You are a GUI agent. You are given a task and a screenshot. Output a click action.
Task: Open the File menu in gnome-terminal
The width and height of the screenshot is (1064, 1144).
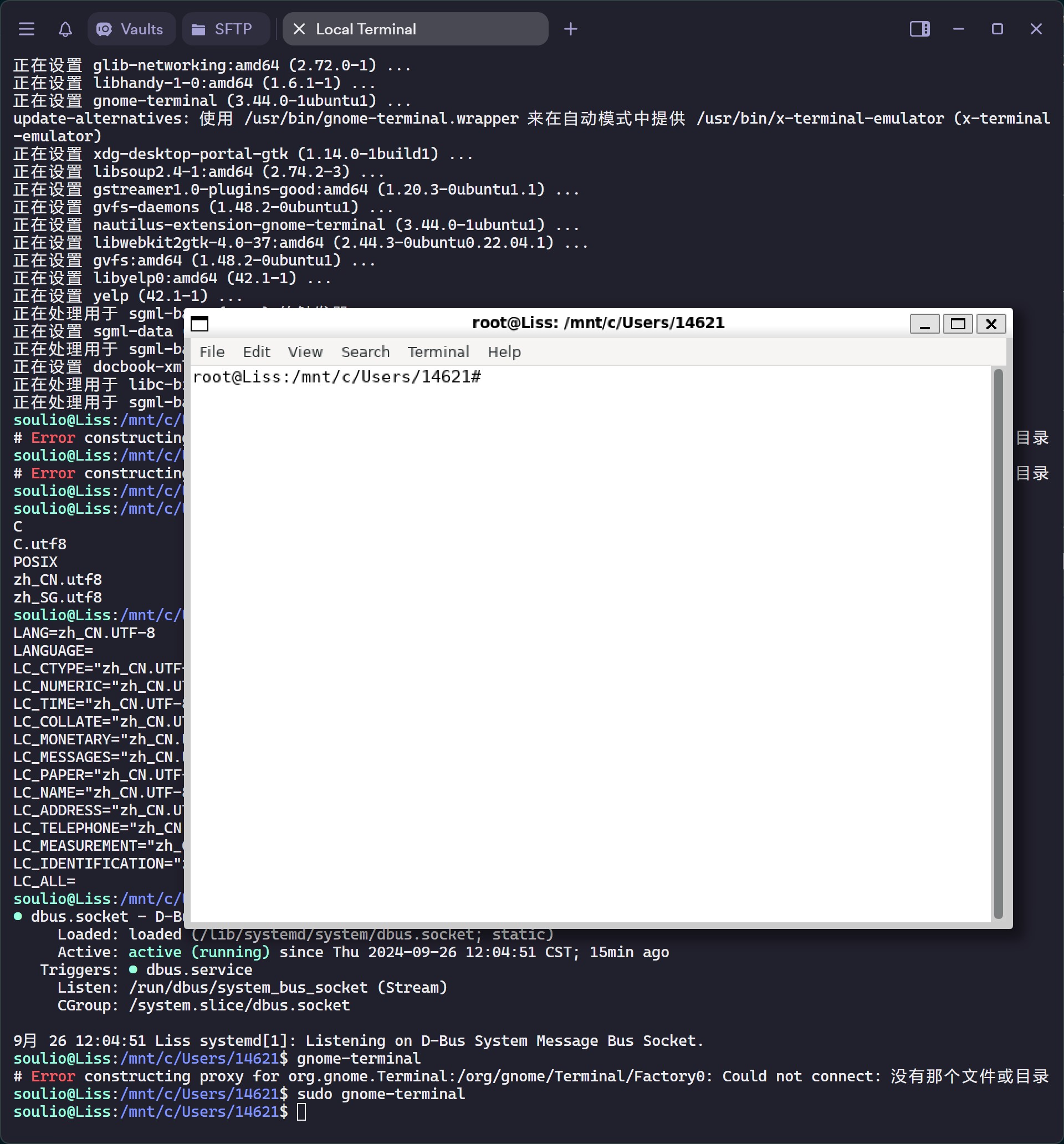[x=211, y=351]
